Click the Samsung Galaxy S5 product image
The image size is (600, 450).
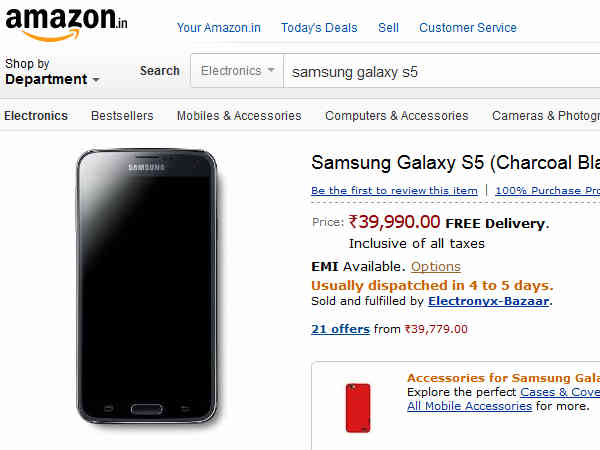click(147, 287)
